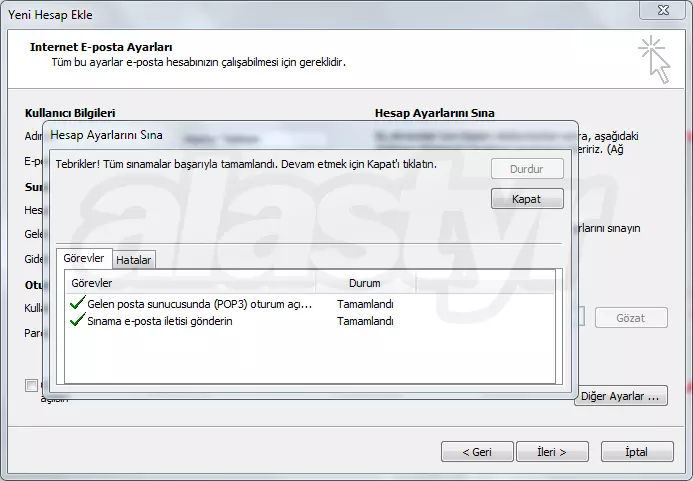This screenshot has height=481, width=693.
Task: Click the Görevler column header
Action: click(x=190, y=283)
